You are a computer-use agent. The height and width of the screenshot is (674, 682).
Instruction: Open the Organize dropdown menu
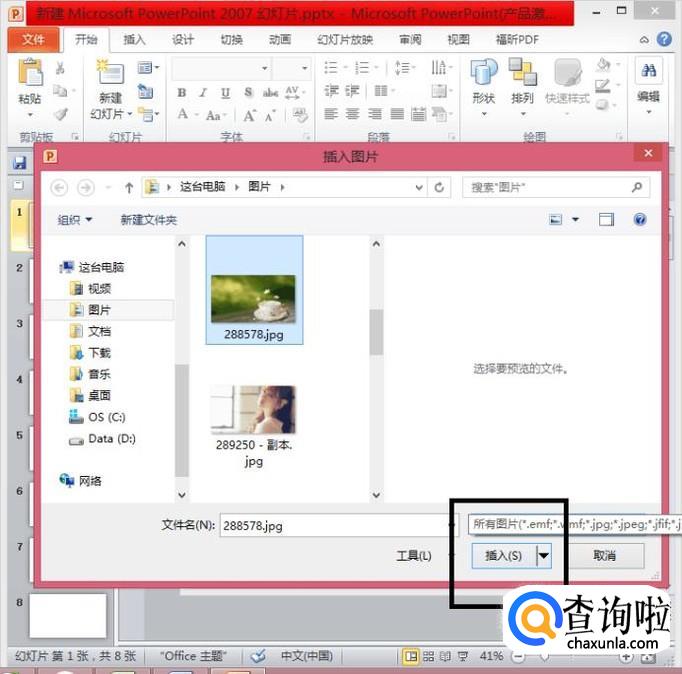[75, 220]
